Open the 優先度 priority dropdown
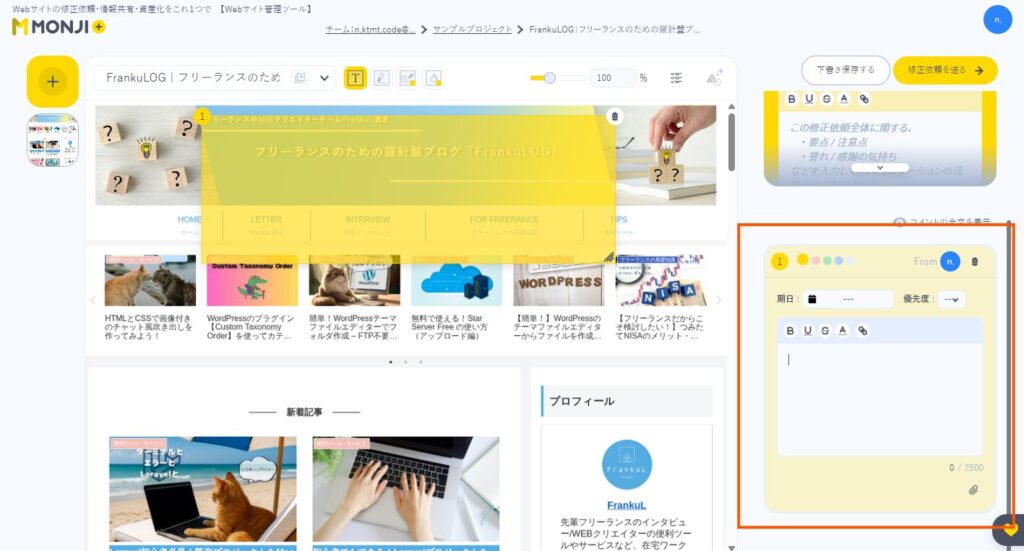The width and height of the screenshot is (1024, 551). [951, 299]
